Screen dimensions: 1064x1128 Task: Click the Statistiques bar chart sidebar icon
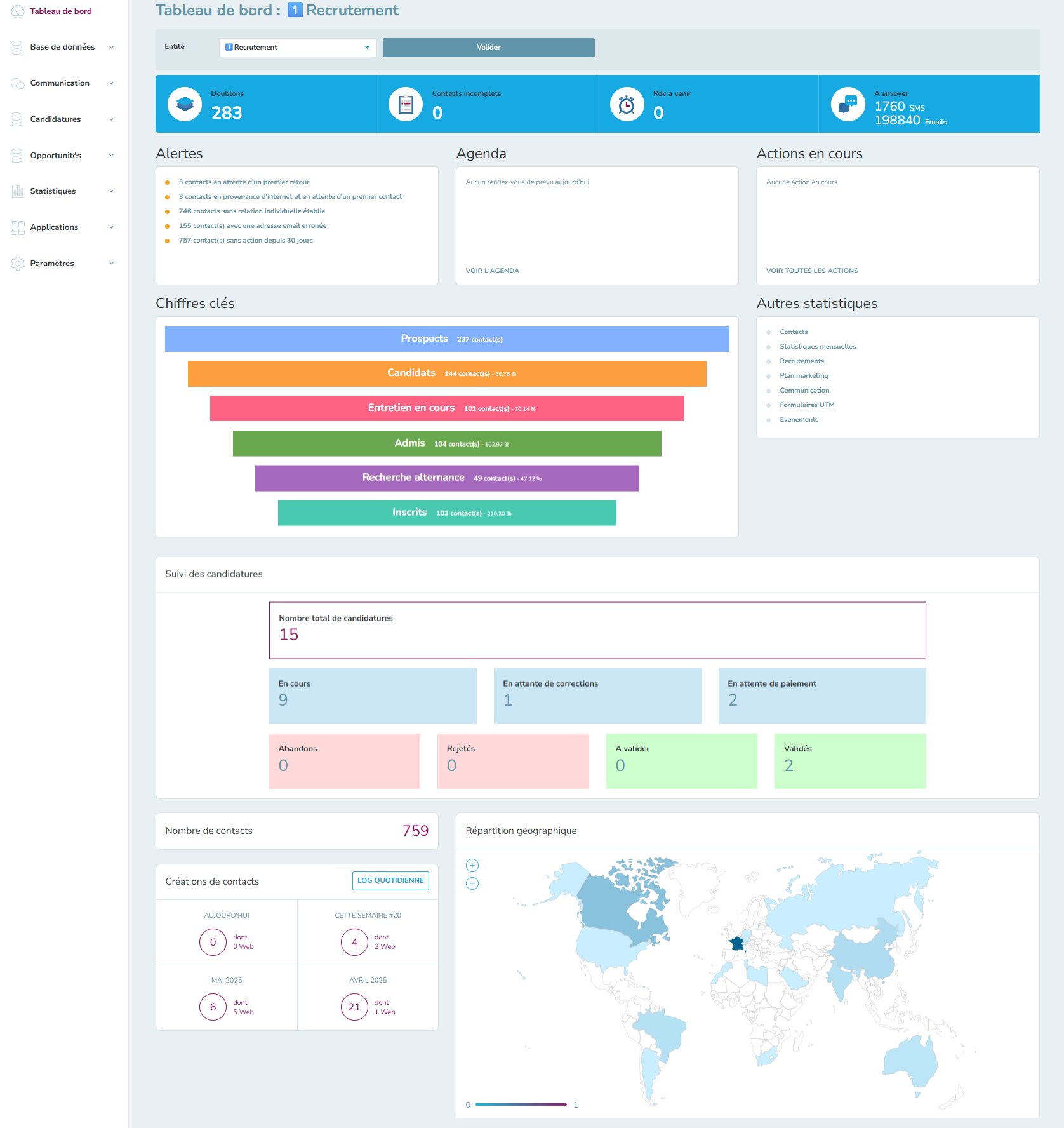pos(17,191)
